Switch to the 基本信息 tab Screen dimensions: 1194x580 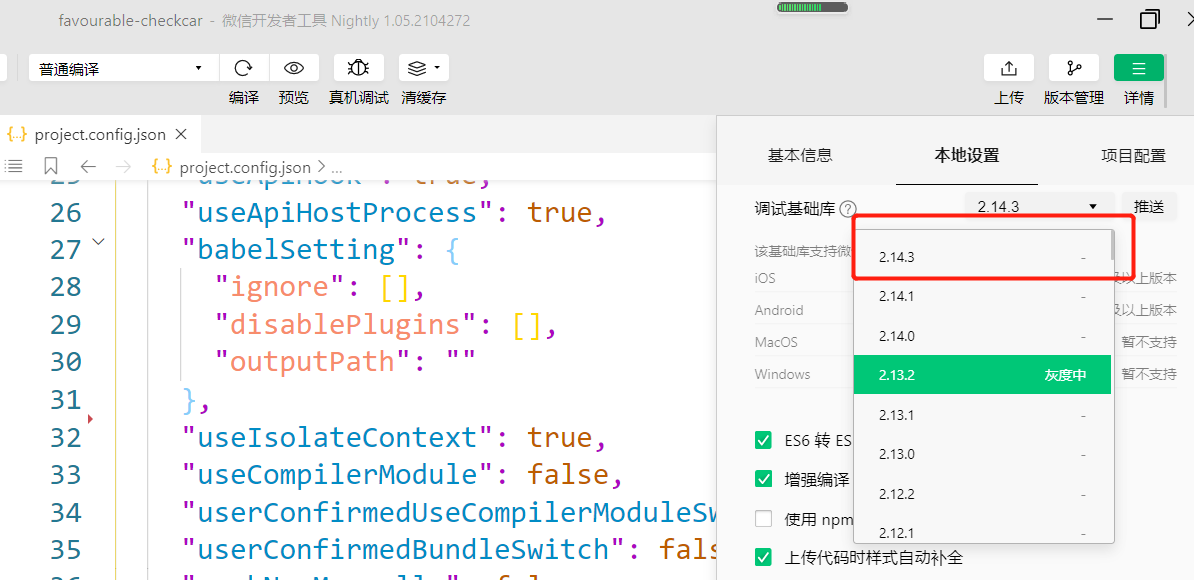click(x=800, y=155)
